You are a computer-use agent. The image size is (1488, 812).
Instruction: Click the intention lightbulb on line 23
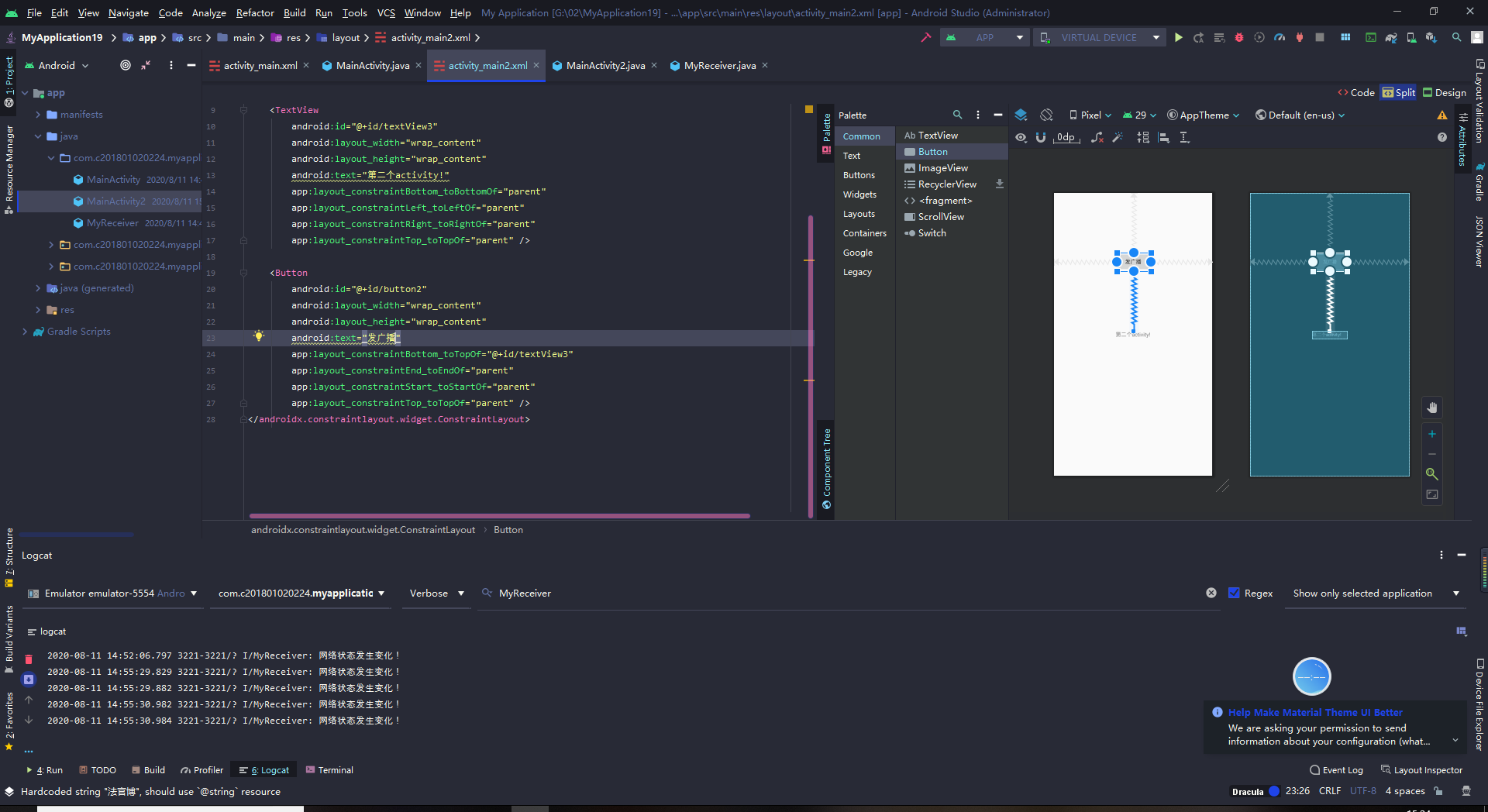[259, 336]
